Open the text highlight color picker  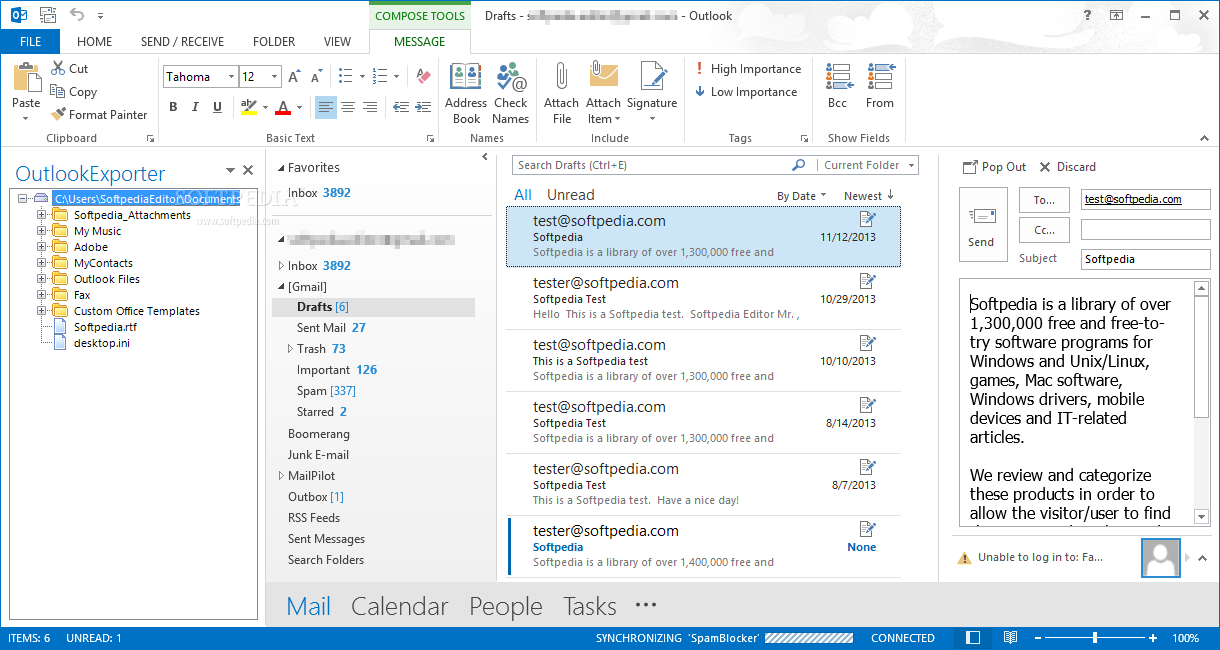click(264, 107)
